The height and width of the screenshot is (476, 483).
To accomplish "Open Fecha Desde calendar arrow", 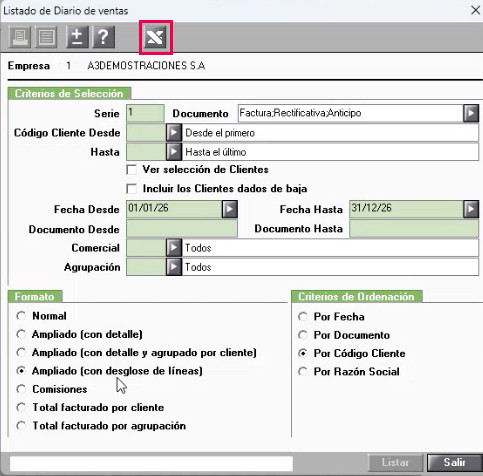I will 230,209.
